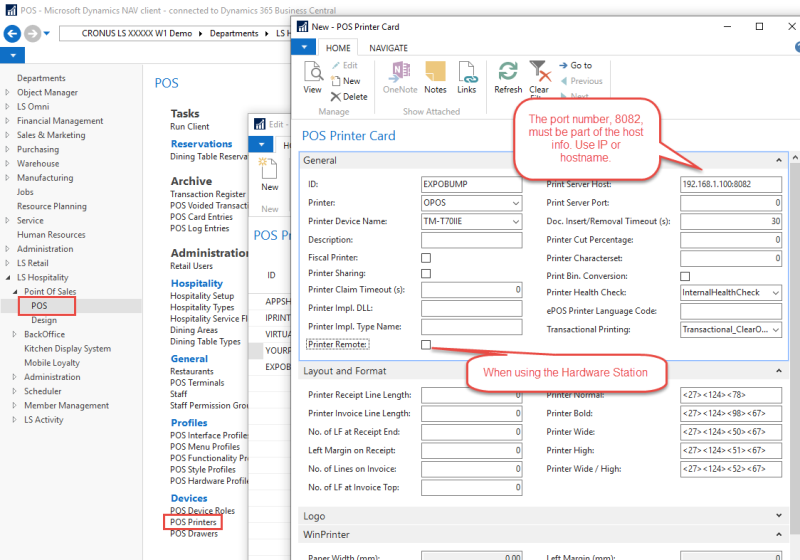The height and width of the screenshot is (560, 800).
Task: Open Printer Health Check dropdown
Action: [776, 293]
